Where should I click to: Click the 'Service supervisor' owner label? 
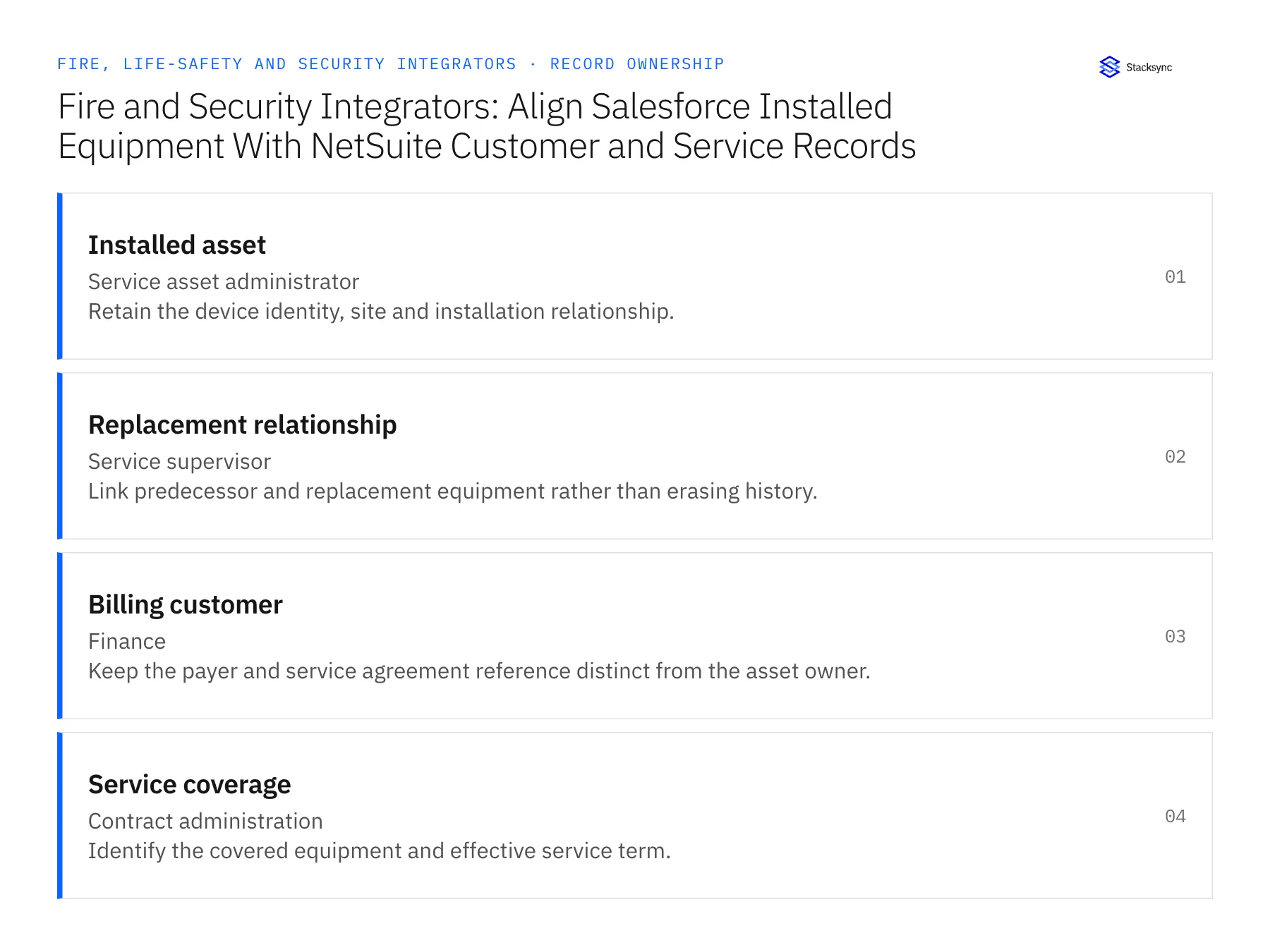(179, 461)
